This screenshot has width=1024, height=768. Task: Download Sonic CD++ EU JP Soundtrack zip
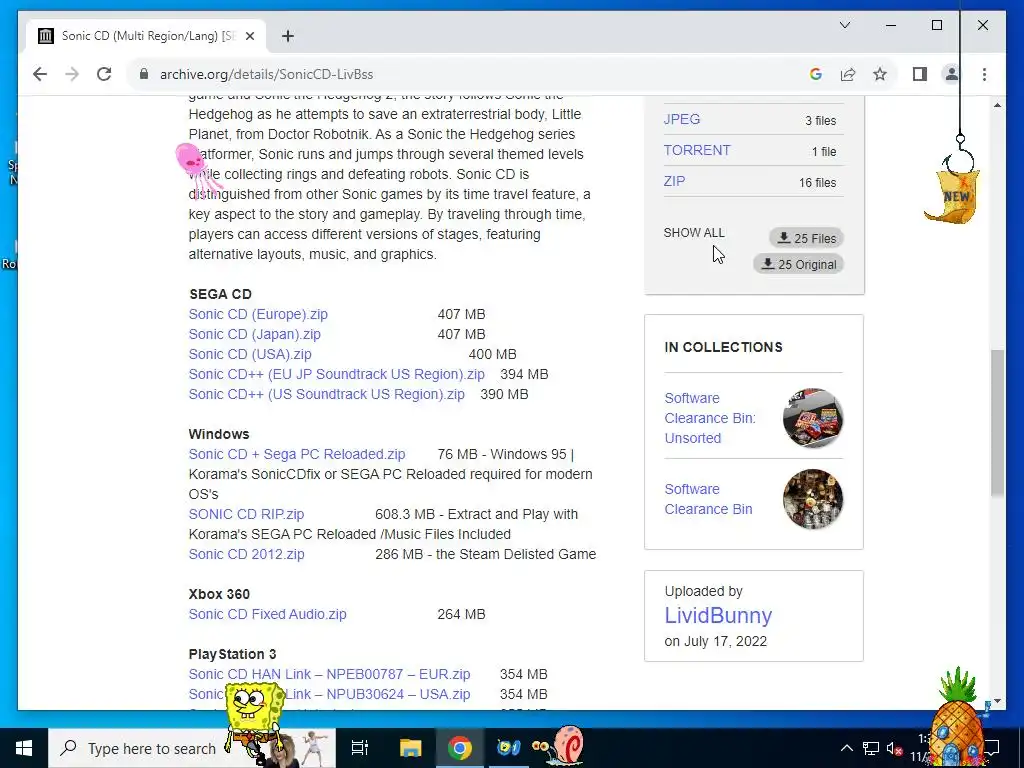(336, 374)
